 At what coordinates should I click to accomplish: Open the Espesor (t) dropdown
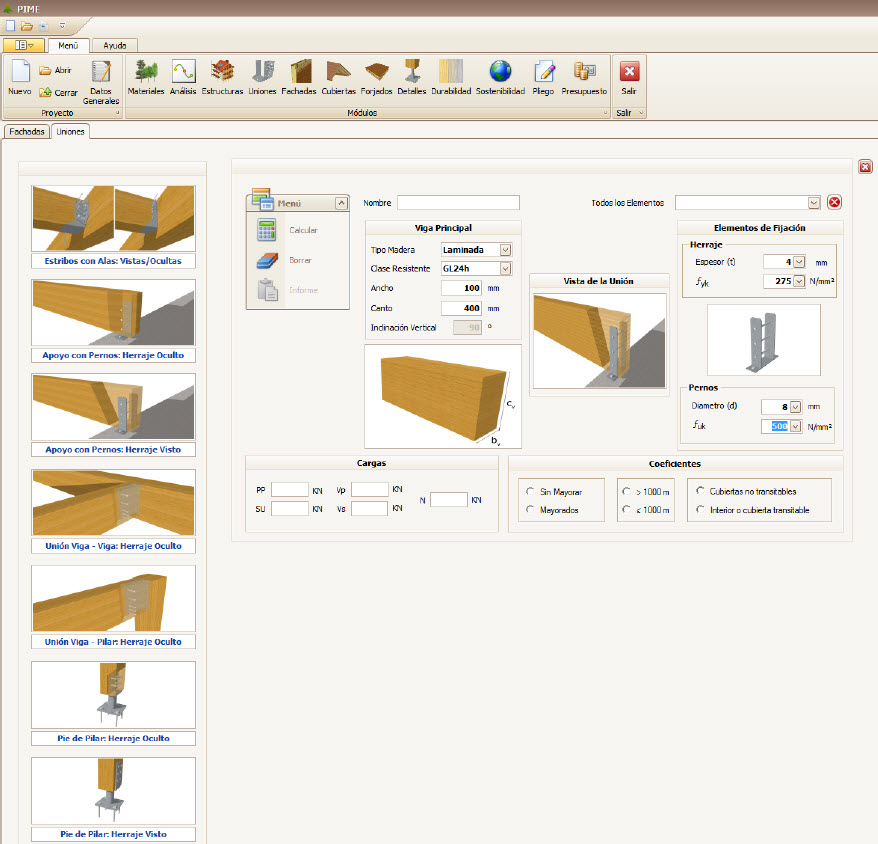799,262
